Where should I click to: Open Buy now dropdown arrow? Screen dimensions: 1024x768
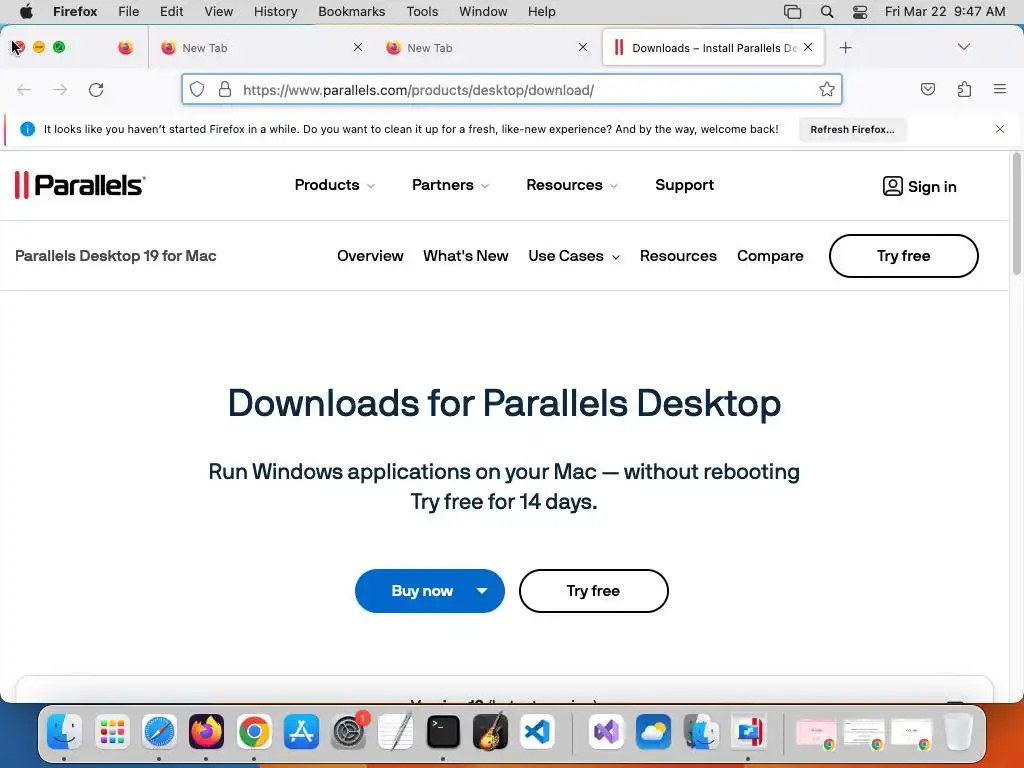coord(482,591)
